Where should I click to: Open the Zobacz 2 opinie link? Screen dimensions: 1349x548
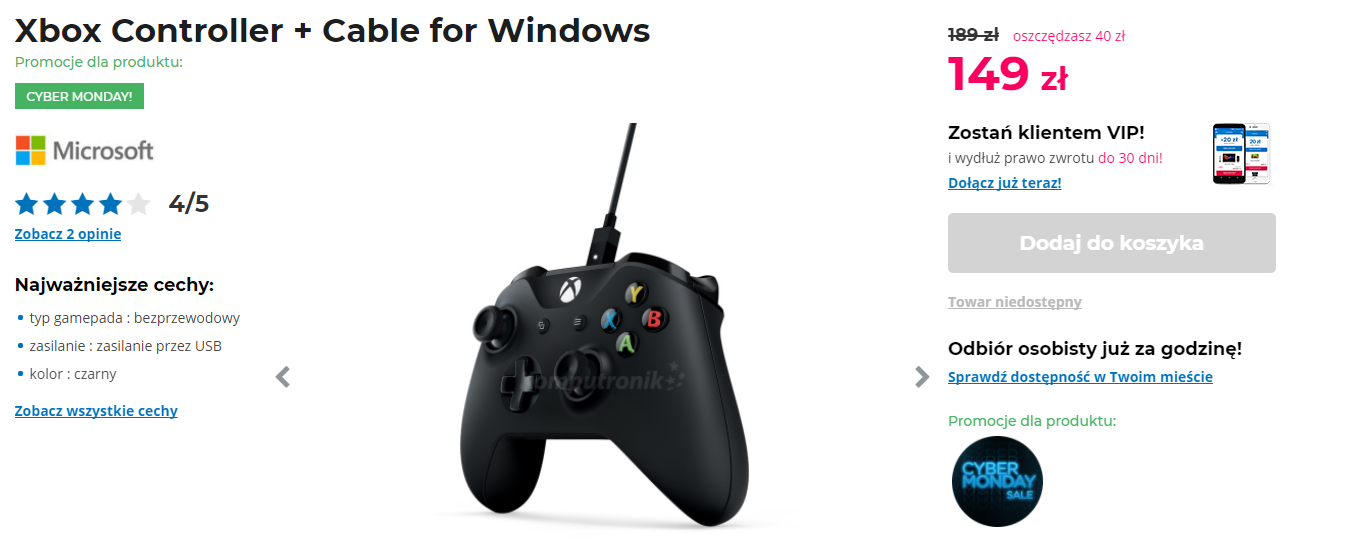click(x=68, y=234)
